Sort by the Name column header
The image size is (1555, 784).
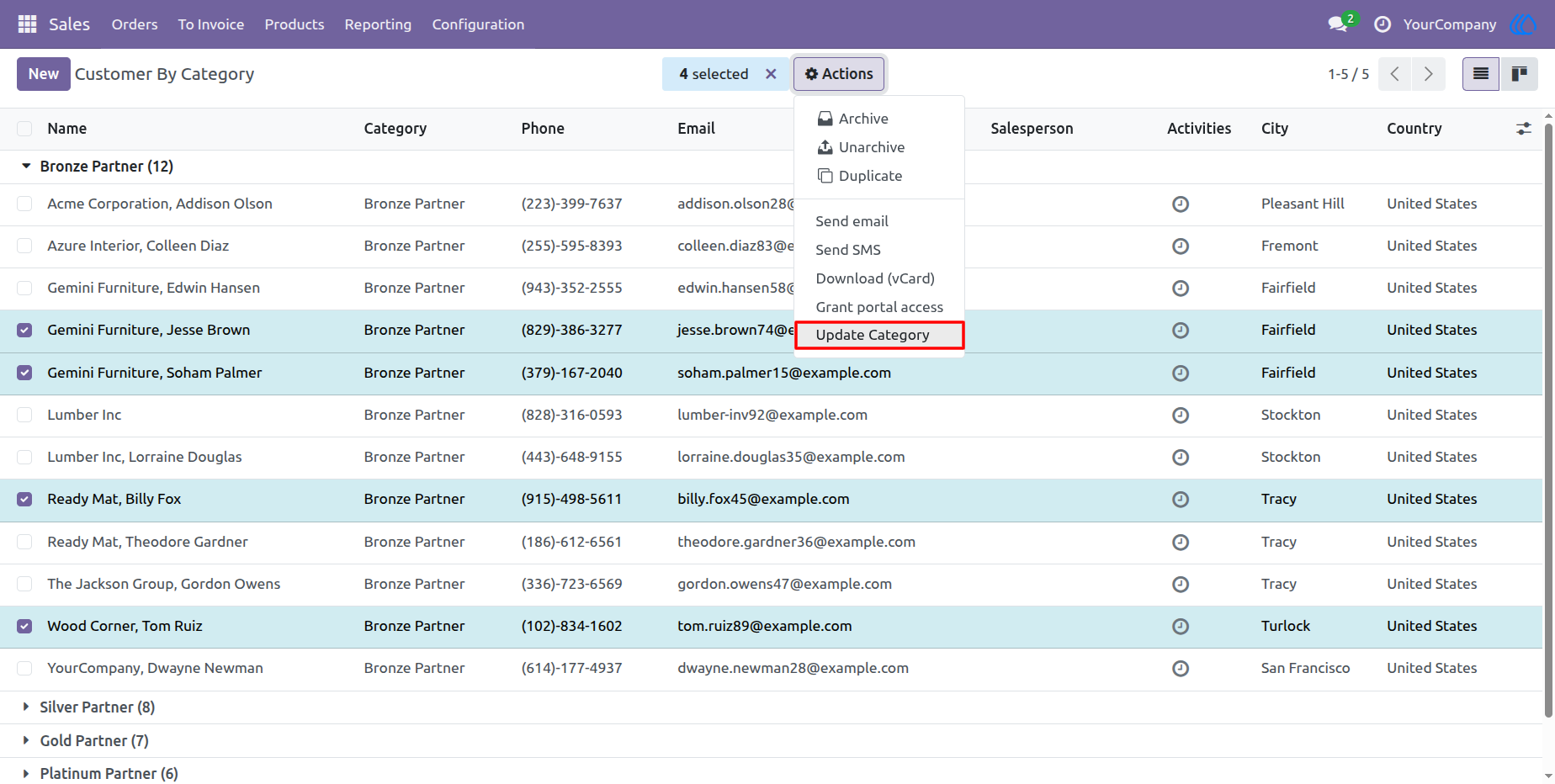coord(67,129)
